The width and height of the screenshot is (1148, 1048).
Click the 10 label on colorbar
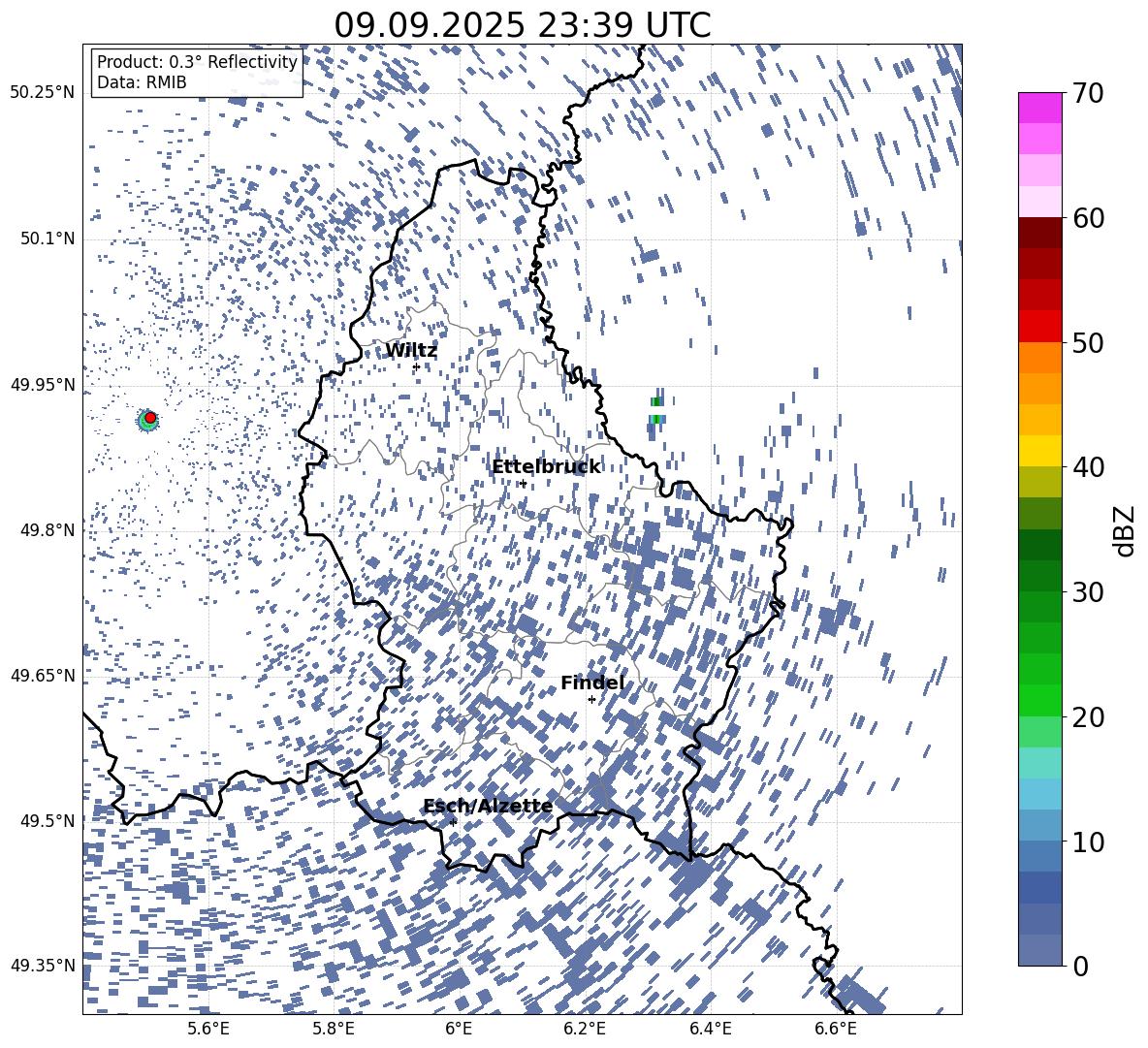pos(1087,842)
